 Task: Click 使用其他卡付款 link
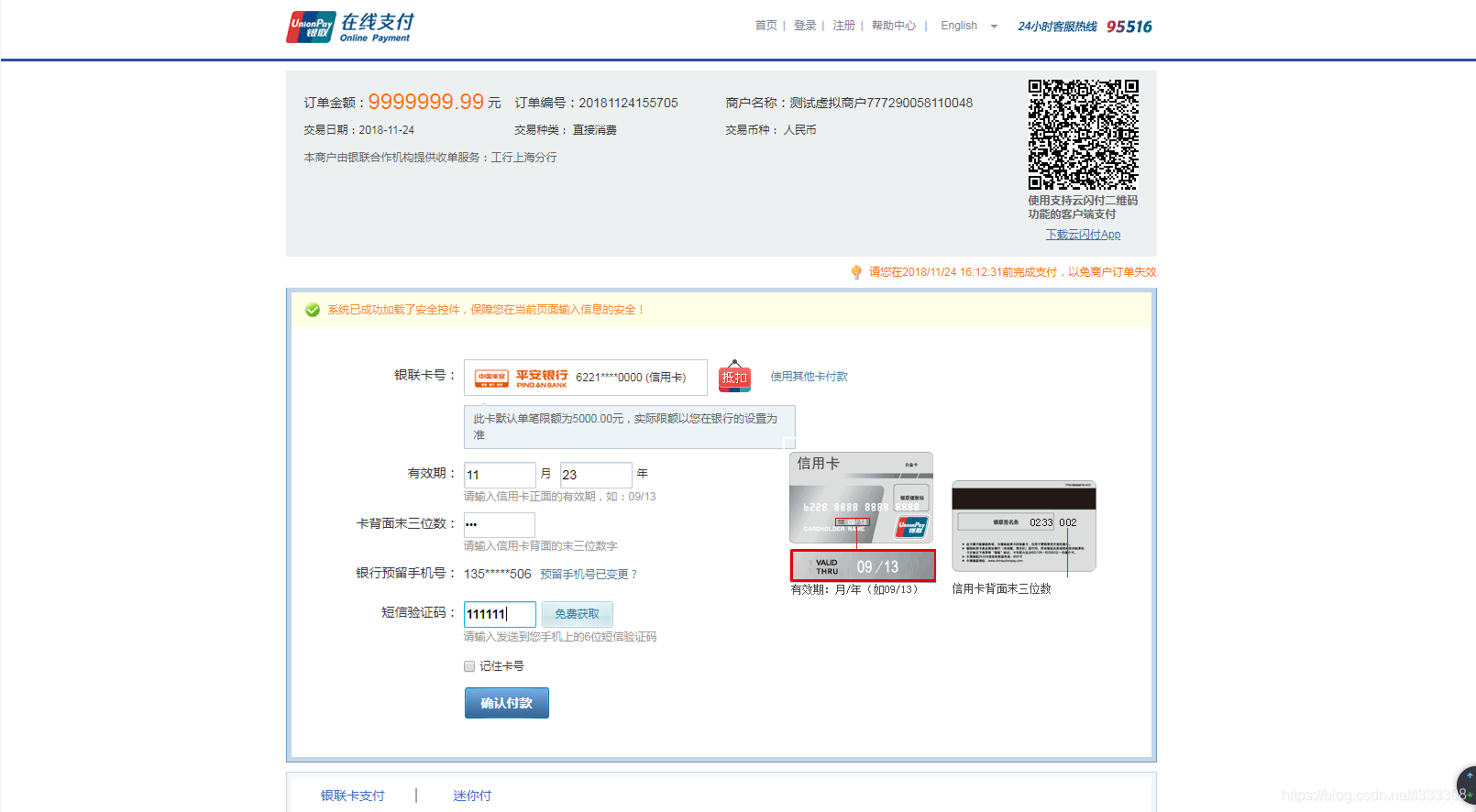(809, 377)
